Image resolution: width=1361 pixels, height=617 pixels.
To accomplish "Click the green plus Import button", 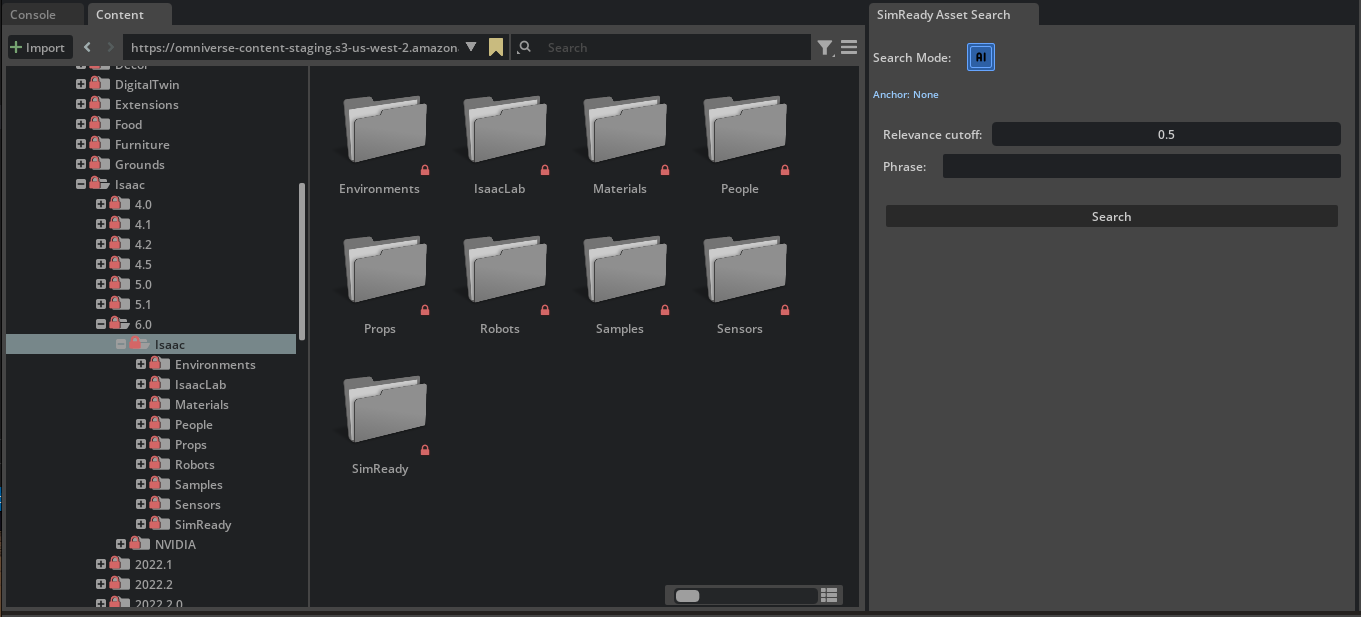I will tap(38, 47).
